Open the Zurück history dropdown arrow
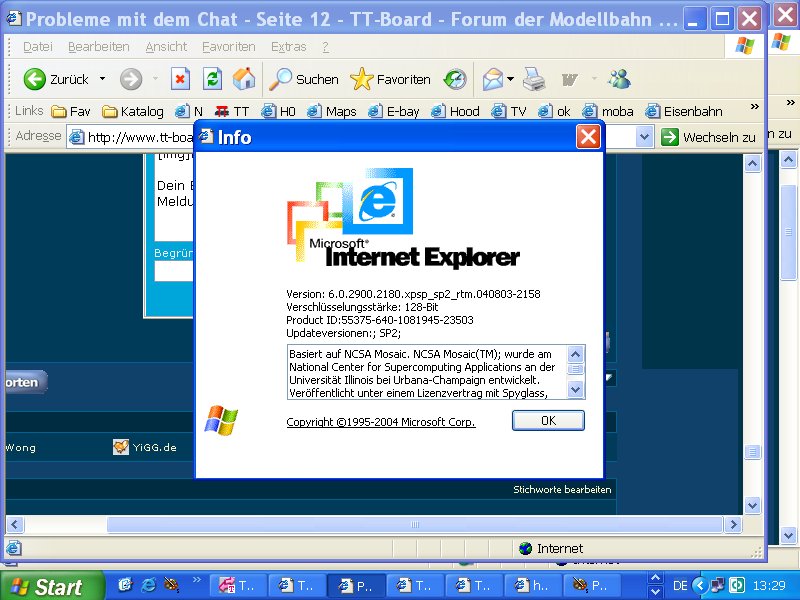Image resolution: width=800 pixels, height=600 pixels. click(103, 79)
